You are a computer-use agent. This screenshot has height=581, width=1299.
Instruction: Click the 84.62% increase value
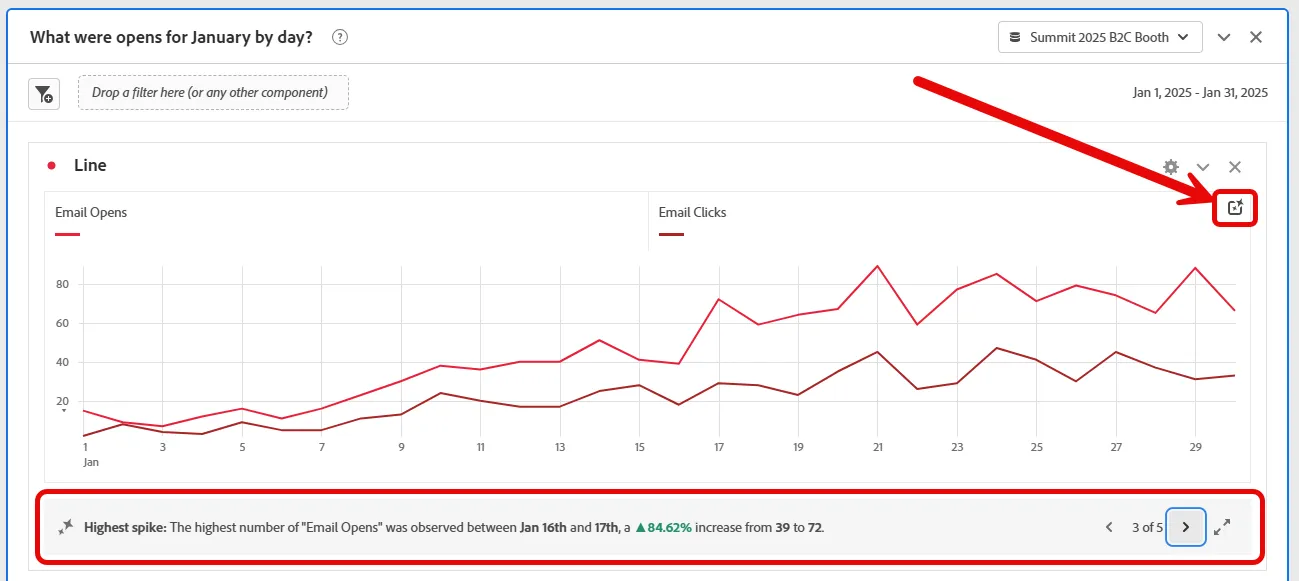click(663, 527)
